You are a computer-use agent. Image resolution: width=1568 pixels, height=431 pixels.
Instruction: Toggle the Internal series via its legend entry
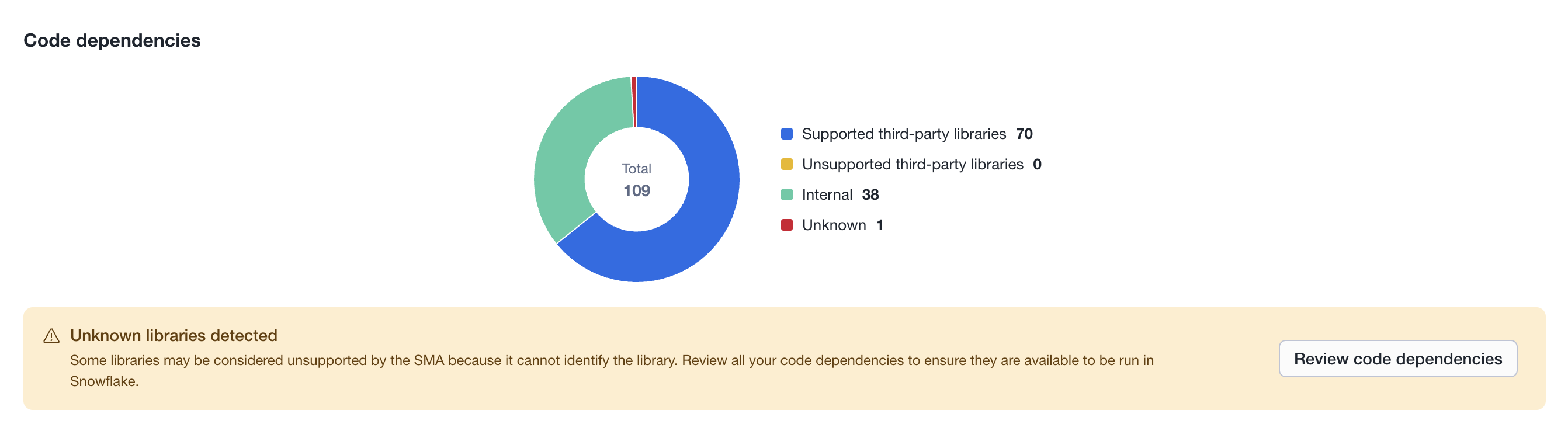click(840, 194)
